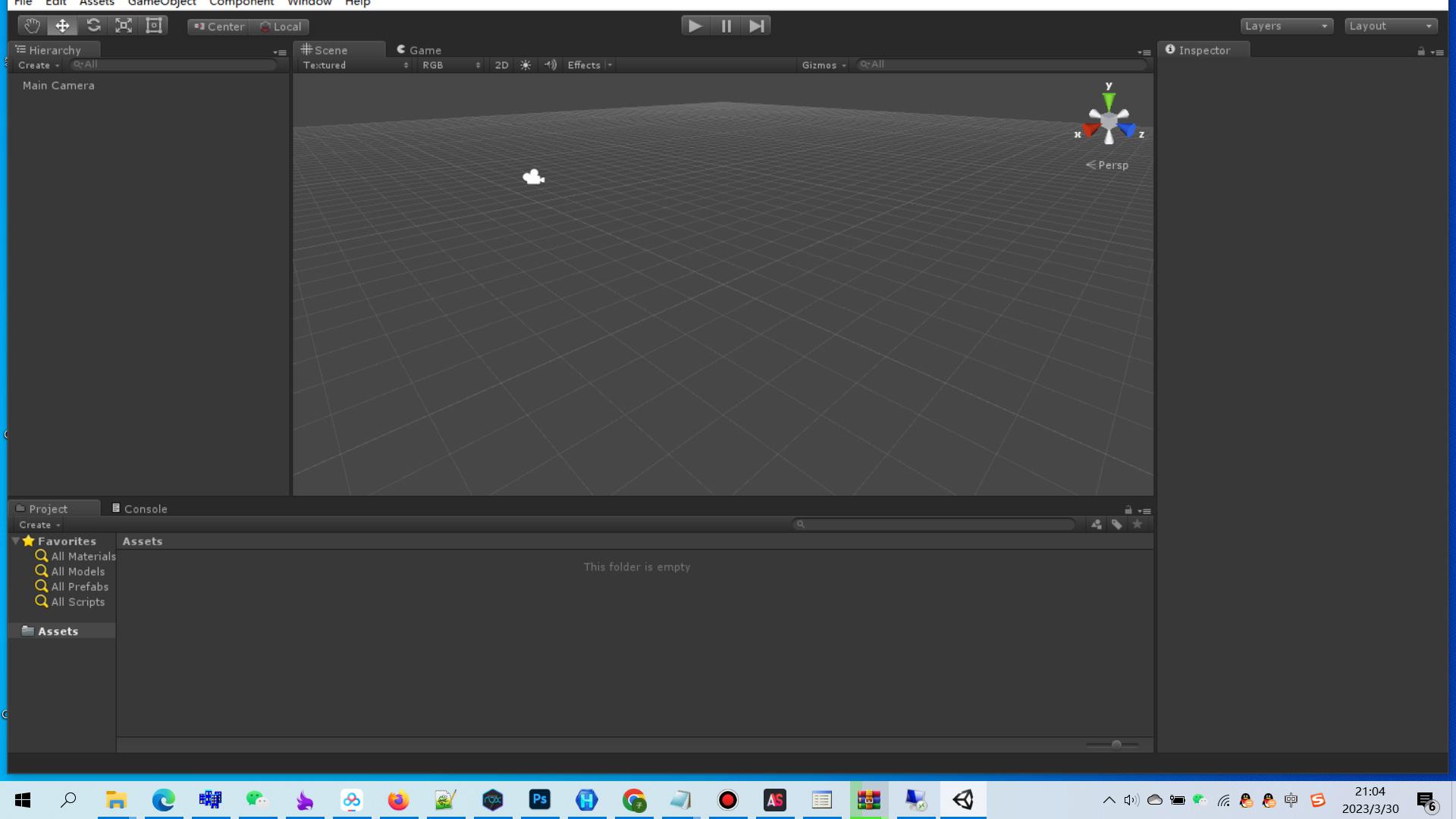
Task: Click the Hierarchy search field
Action: (173, 65)
